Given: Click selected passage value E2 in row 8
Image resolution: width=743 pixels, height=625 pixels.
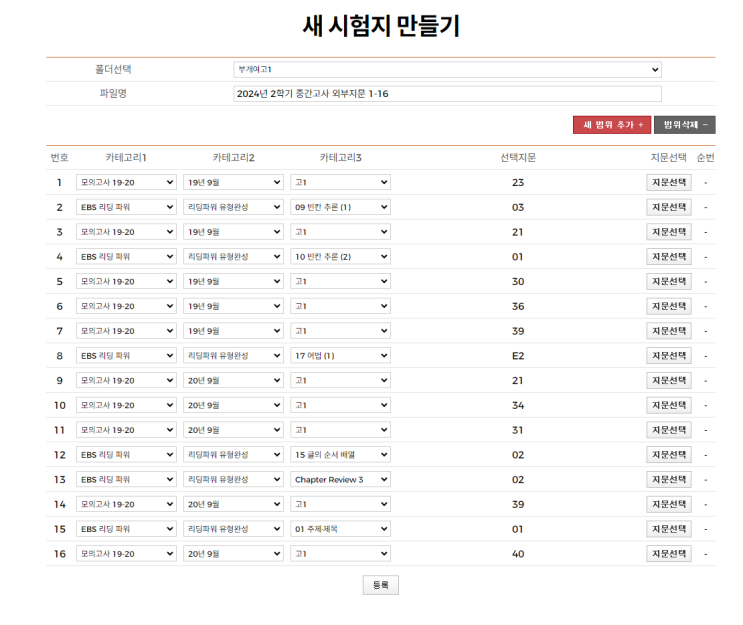Looking at the screenshot, I should coord(518,356).
